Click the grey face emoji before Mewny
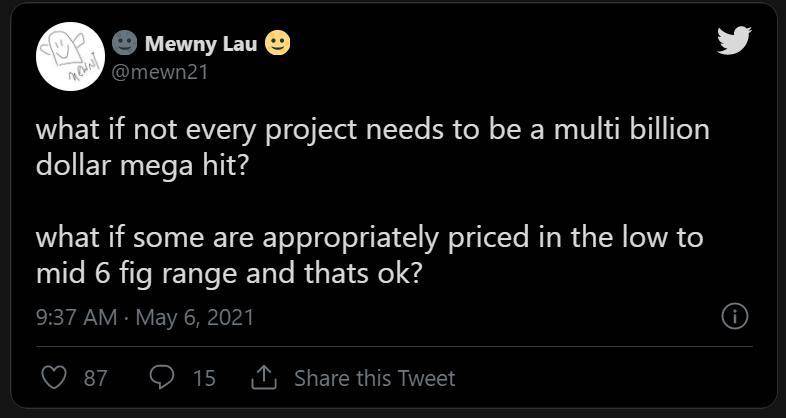The width and height of the screenshot is (786, 418). [x=125, y=42]
